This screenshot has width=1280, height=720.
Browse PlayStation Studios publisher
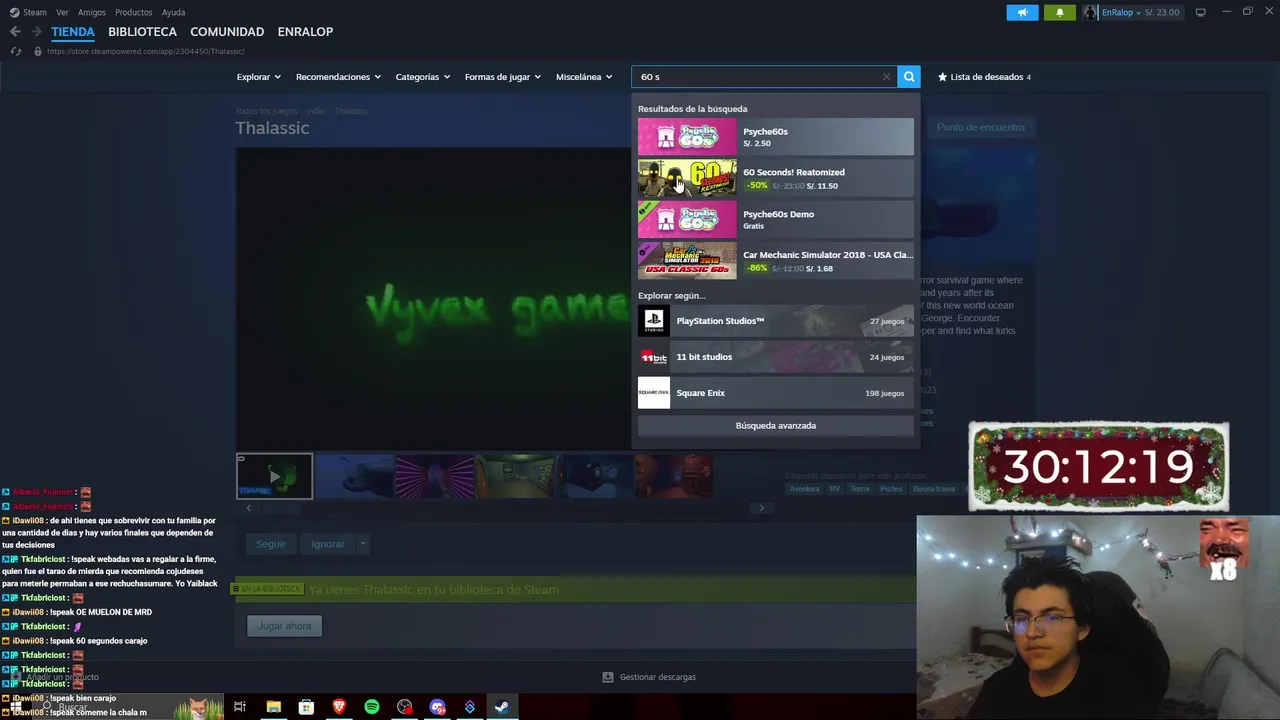(x=775, y=321)
